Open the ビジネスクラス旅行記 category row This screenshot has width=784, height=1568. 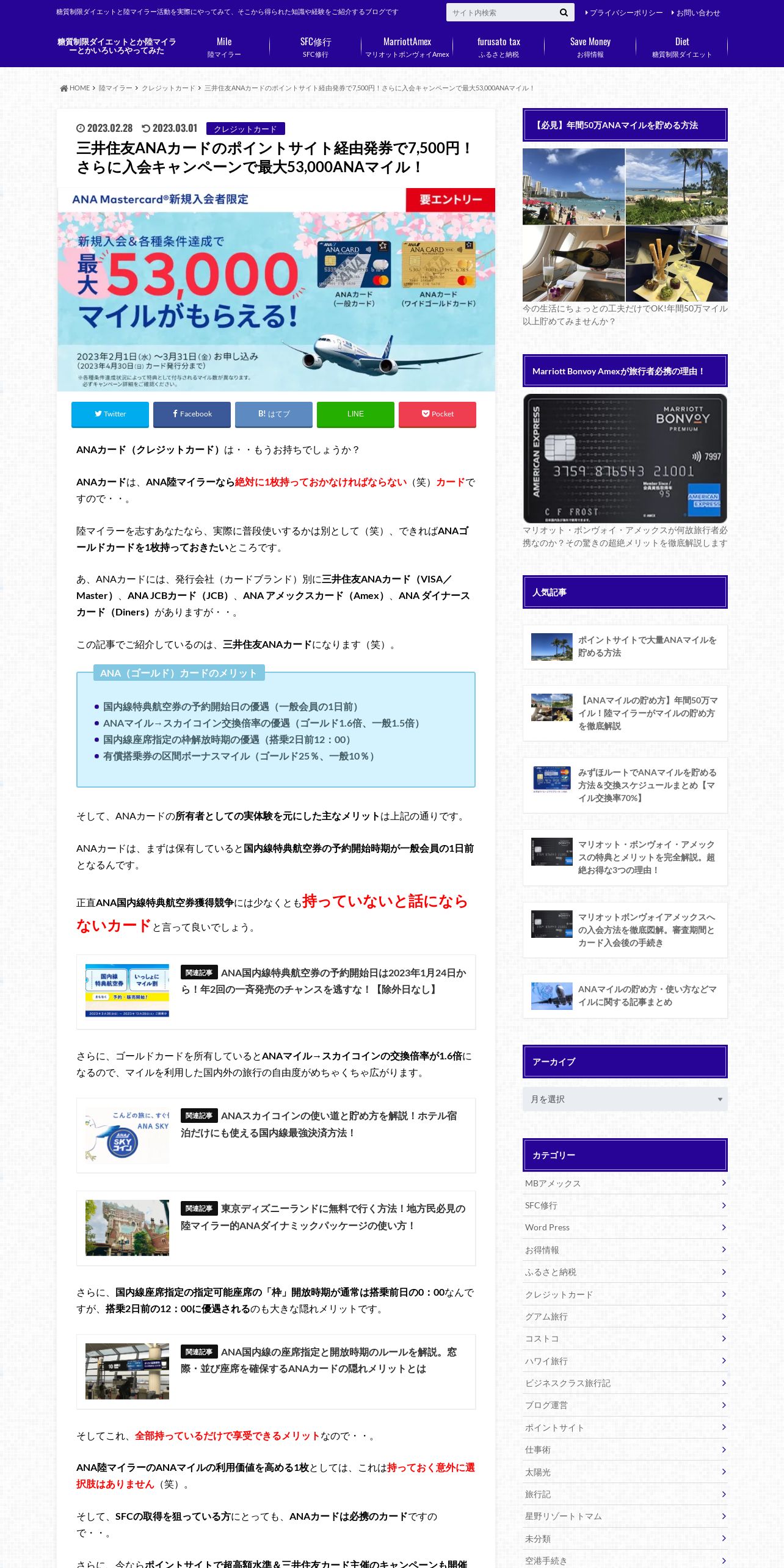pos(625,1383)
